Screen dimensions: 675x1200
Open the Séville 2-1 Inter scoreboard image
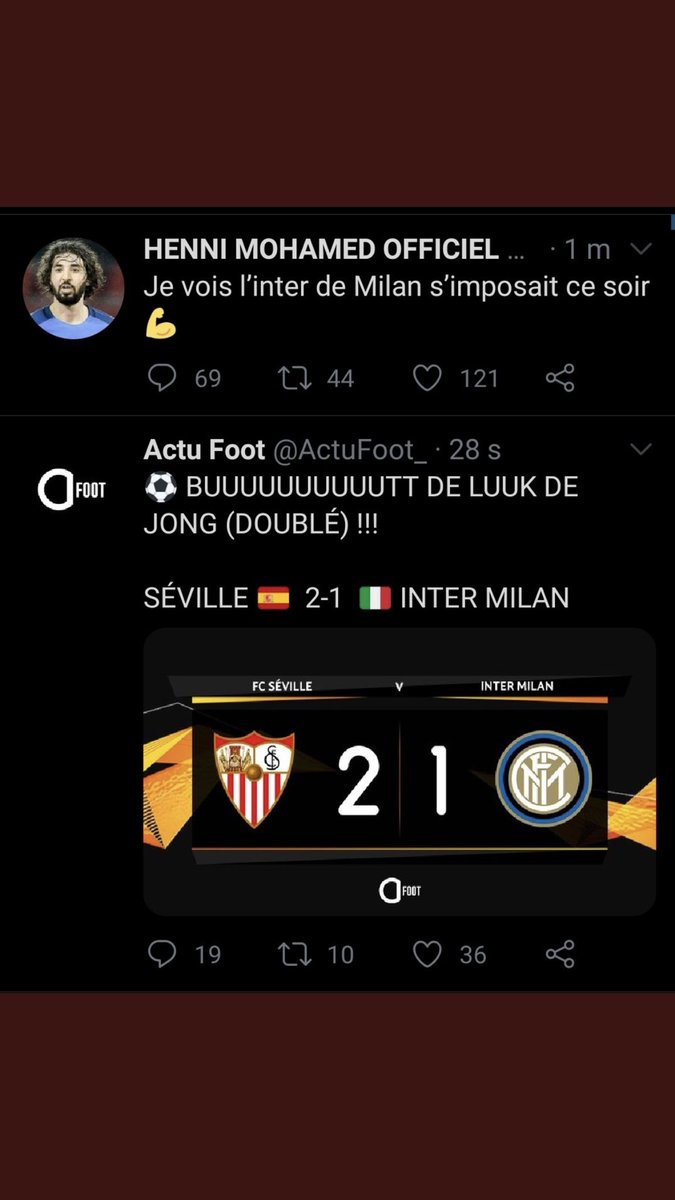pyautogui.click(x=400, y=771)
